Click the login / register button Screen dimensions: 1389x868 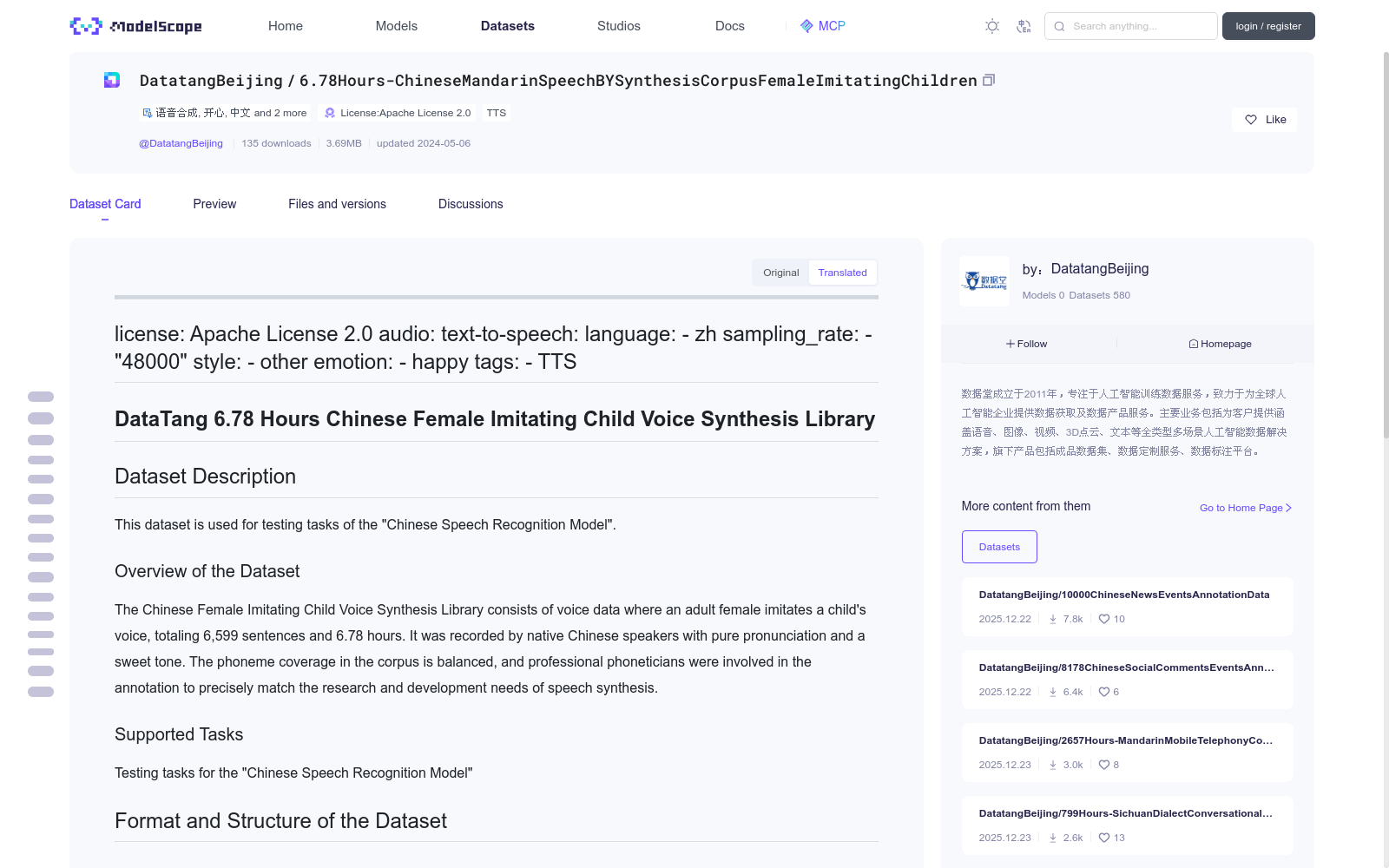(x=1268, y=26)
